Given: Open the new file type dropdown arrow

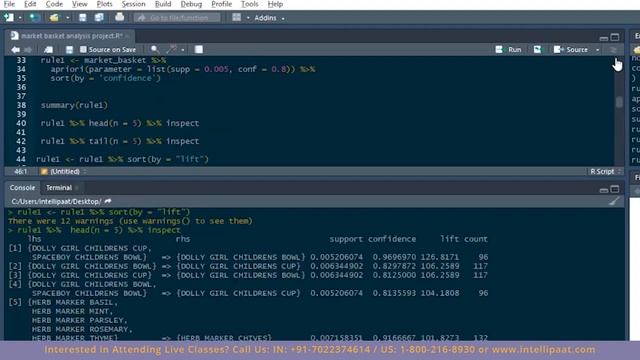Looking at the screenshot, I should (x=20, y=18).
